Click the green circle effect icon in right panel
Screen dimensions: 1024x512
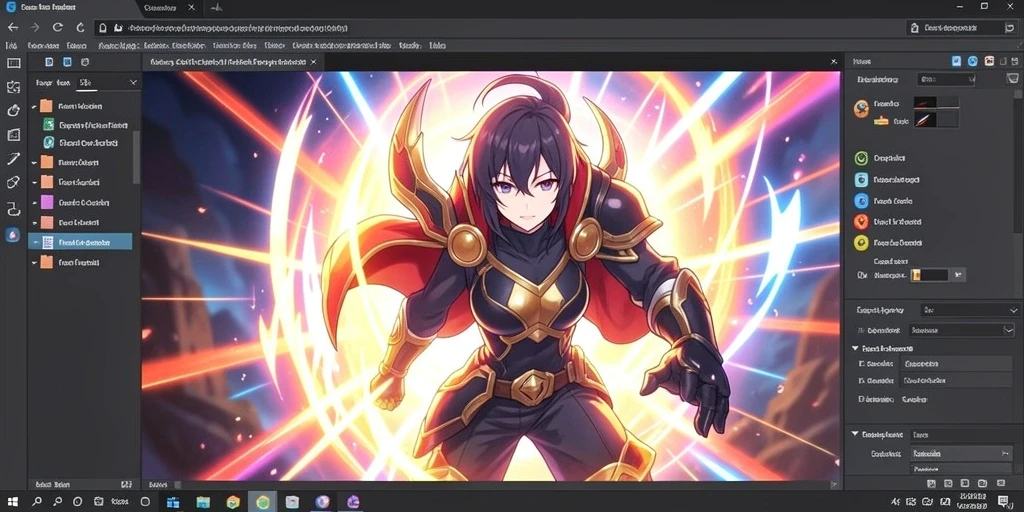coord(861,158)
